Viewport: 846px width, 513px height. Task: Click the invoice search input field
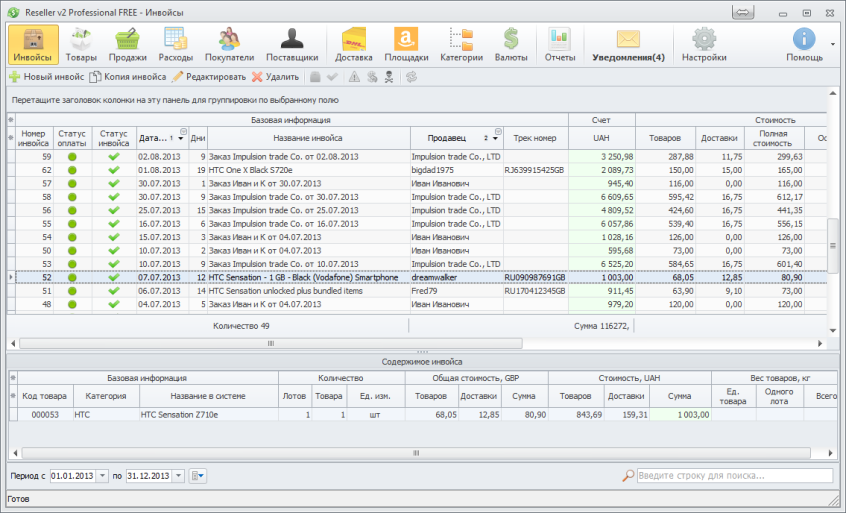(x=734, y=476)
